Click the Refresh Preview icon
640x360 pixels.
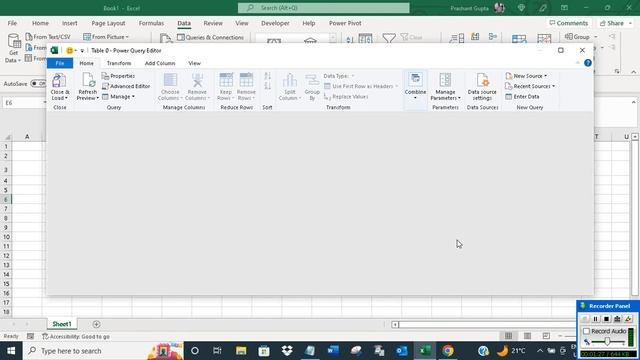[88, 81]
